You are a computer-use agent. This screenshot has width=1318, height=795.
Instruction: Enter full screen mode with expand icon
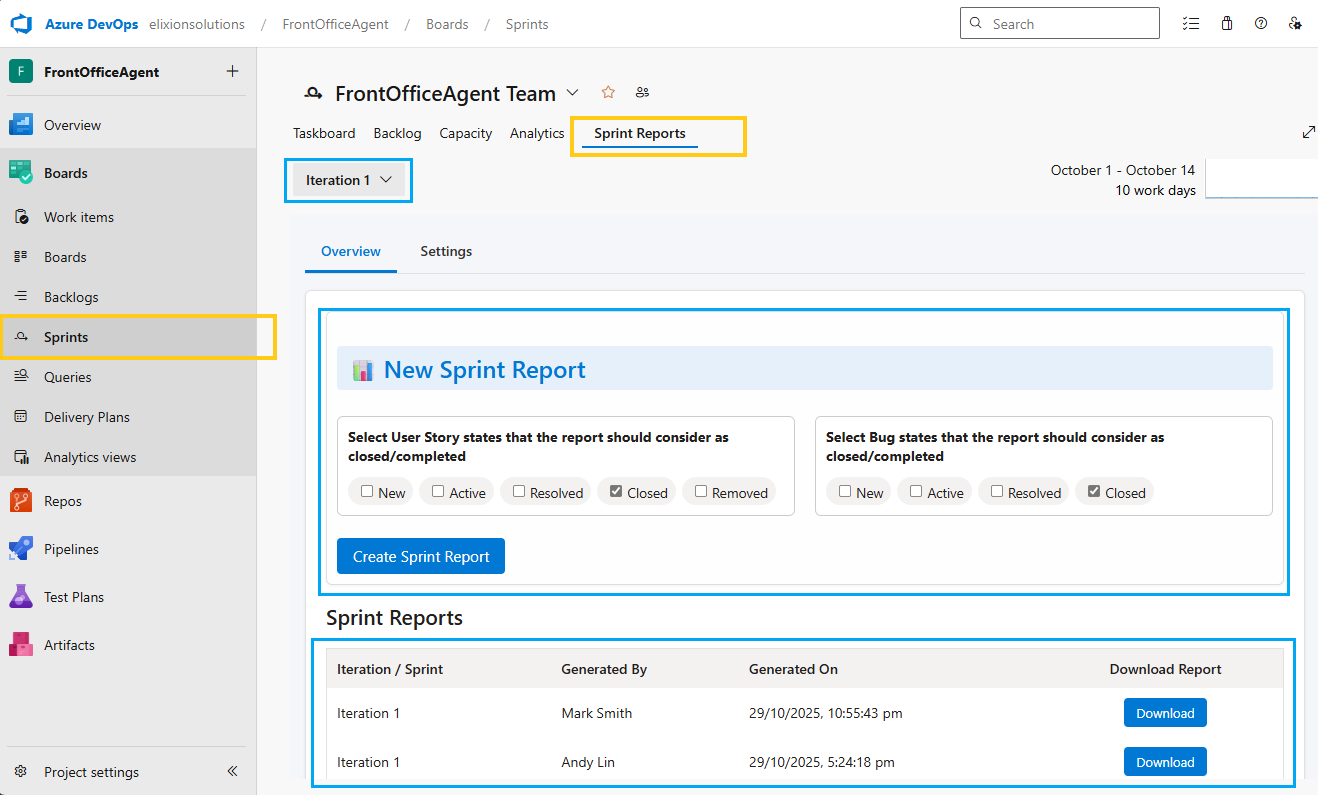[x=1308, y=132]
